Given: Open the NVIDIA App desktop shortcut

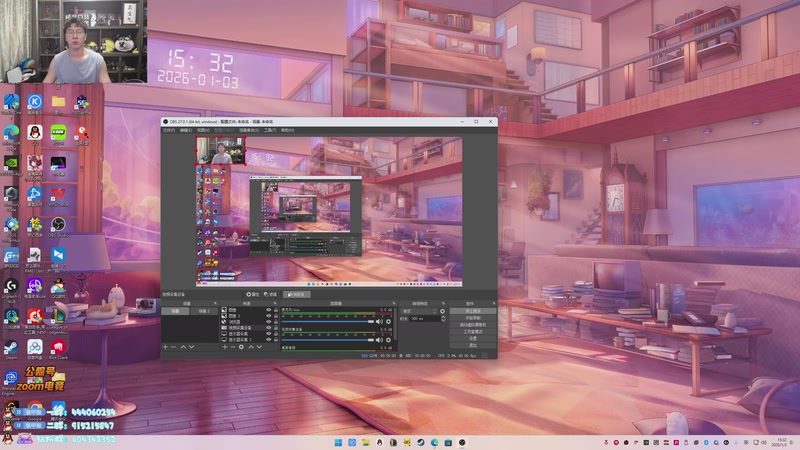Looking at the screenshot, I should pyautogui.click(x=11, y=165).
